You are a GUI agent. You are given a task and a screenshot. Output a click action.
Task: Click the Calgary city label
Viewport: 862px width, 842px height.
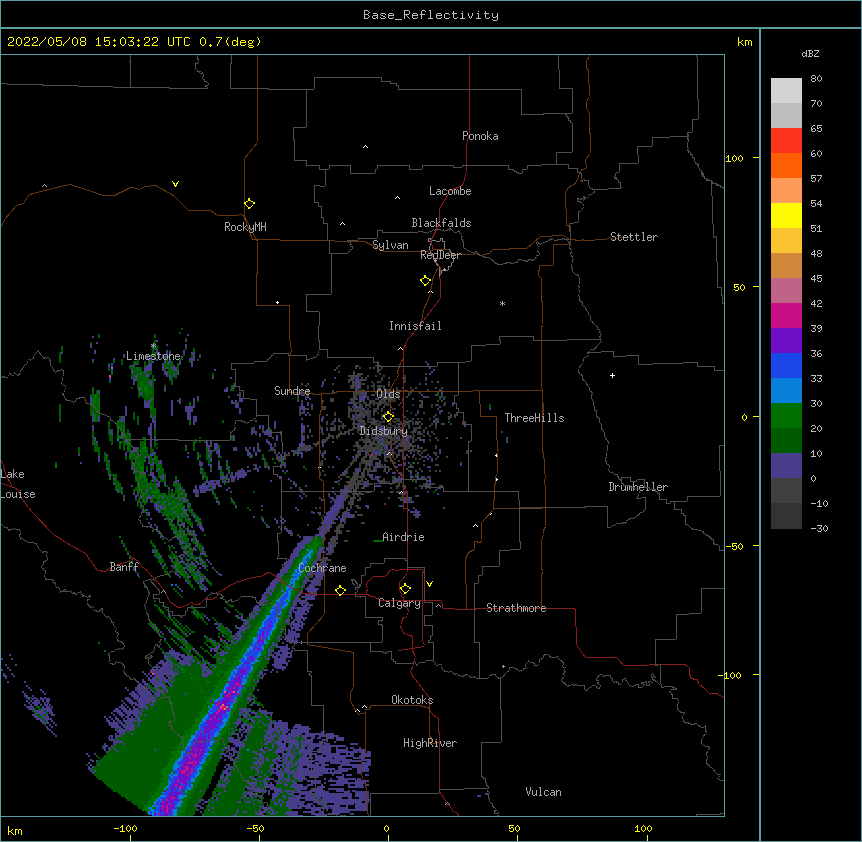tap(399, 603)
